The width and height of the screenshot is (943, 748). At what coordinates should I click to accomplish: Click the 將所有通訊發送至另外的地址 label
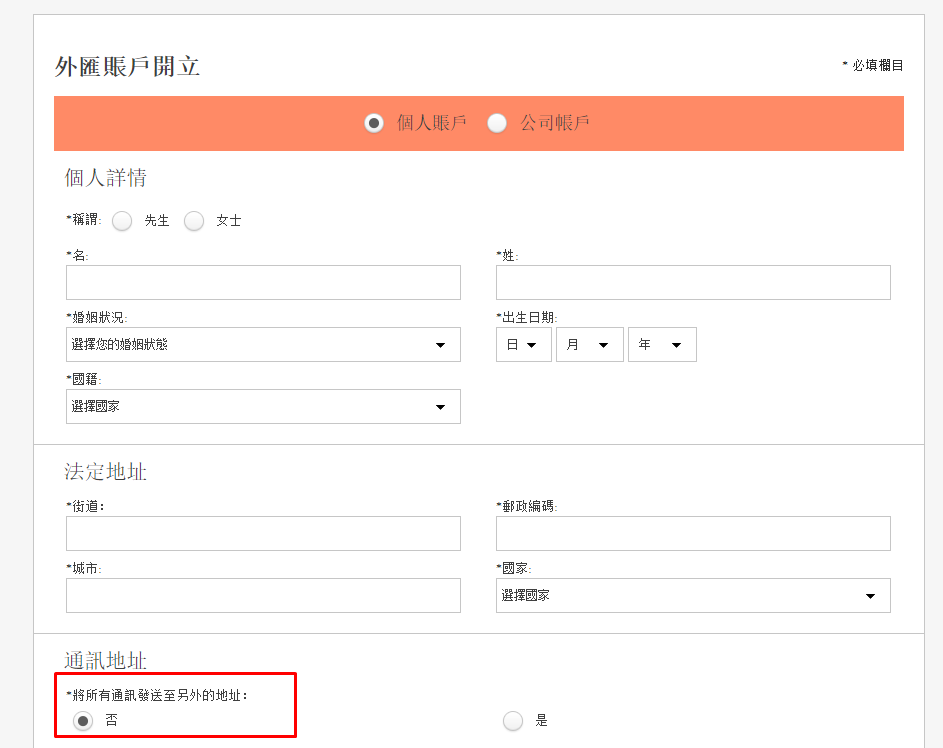pyautogui.click(x=157, y=695)
